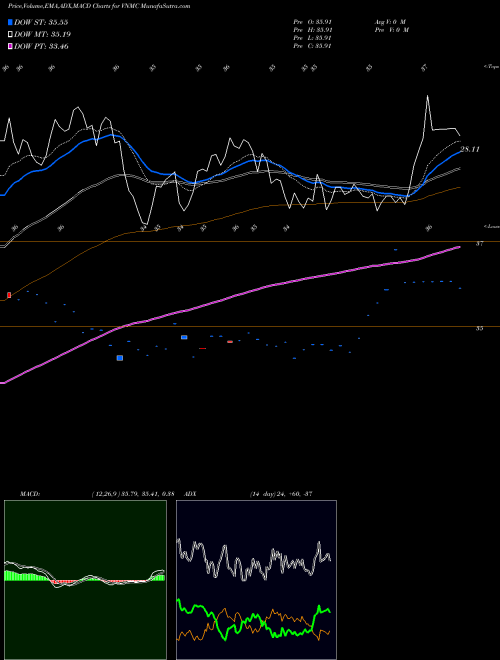Screen dimensions: 500x660
Task: Click the red candle at the far left
Action: pos(9,295)
